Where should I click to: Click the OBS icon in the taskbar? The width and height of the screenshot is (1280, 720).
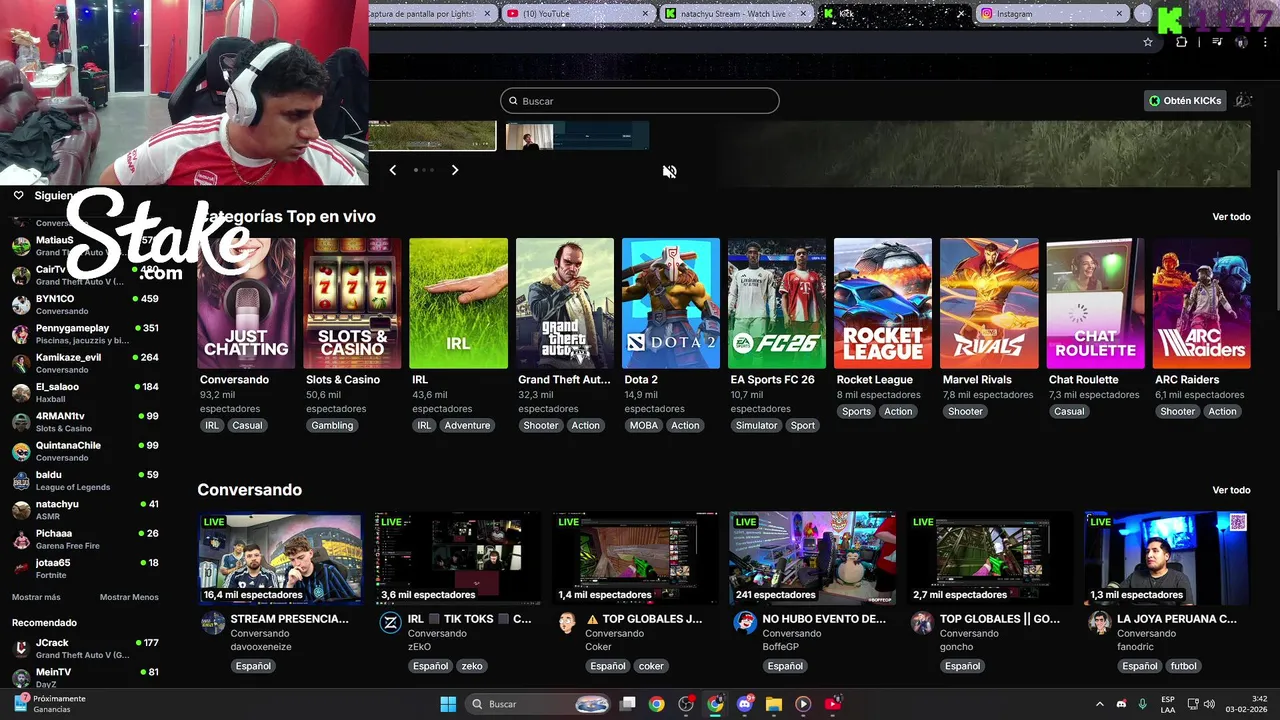(686, 704)
